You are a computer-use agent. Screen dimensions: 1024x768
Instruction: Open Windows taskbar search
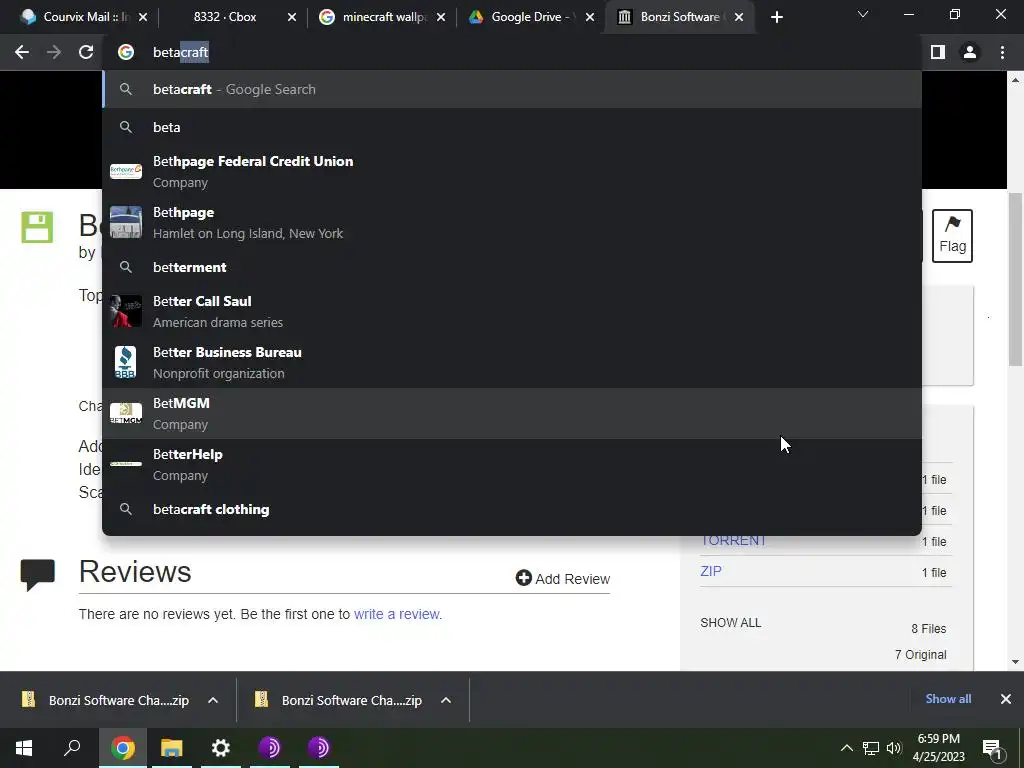coord(72,748)
